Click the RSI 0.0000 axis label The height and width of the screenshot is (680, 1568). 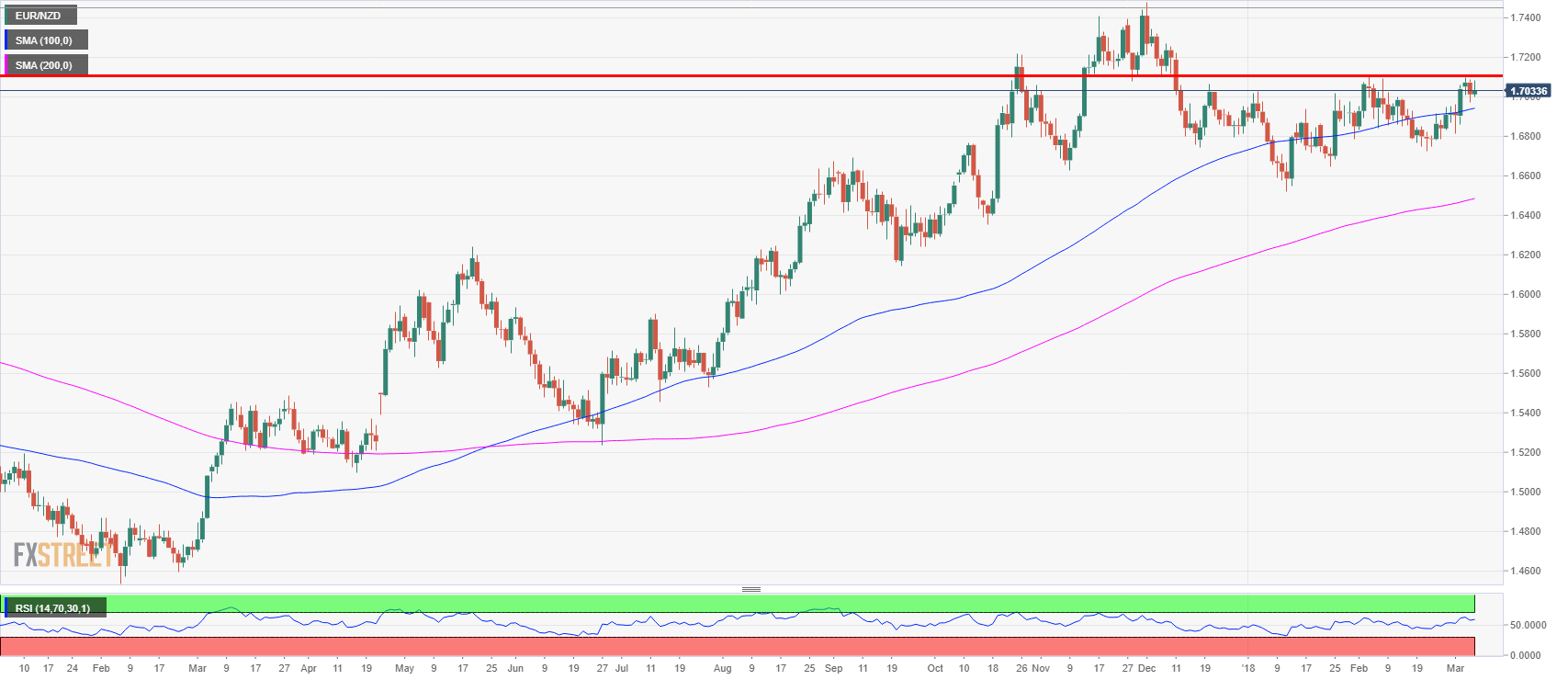[1528, 655]
